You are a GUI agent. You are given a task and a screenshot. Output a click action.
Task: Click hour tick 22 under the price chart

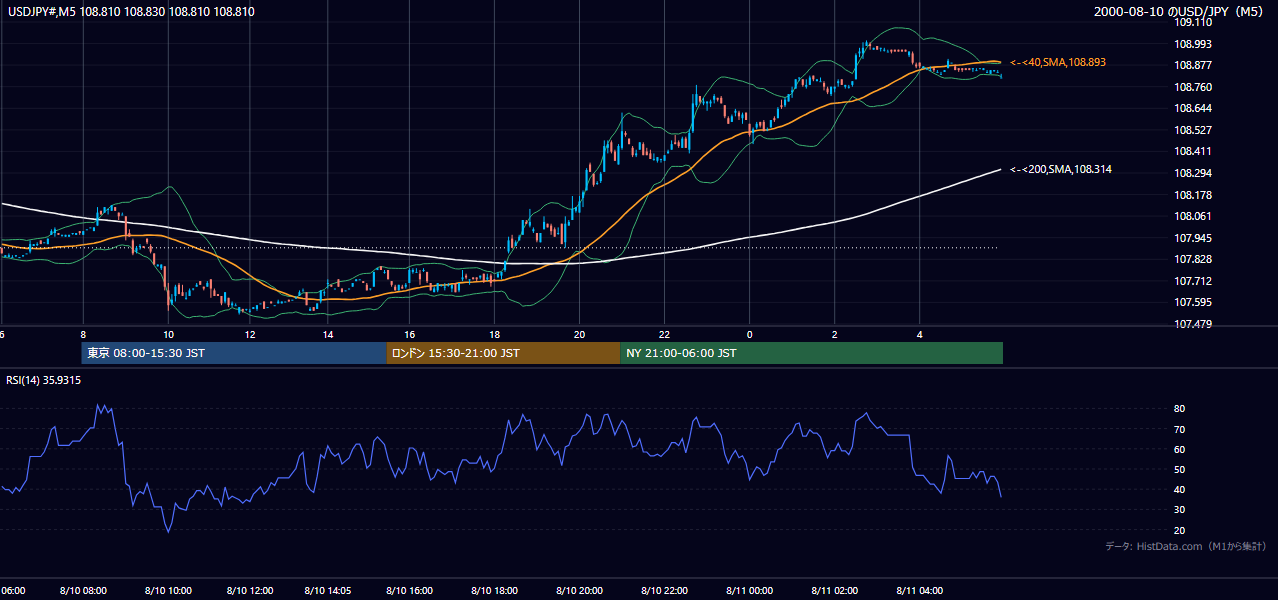click(x=664, y=334)
